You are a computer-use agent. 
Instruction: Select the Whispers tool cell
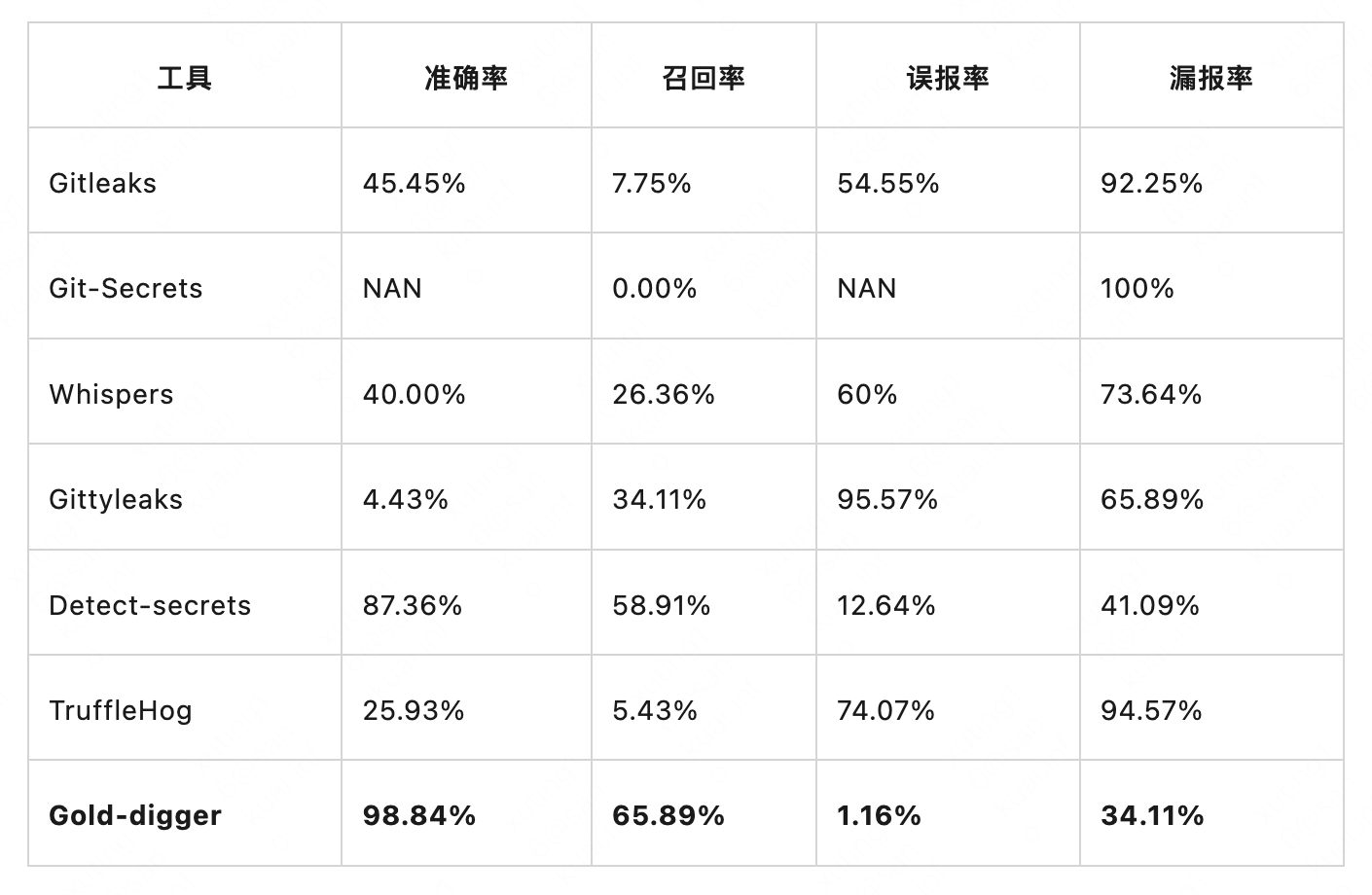coord(111,394)
